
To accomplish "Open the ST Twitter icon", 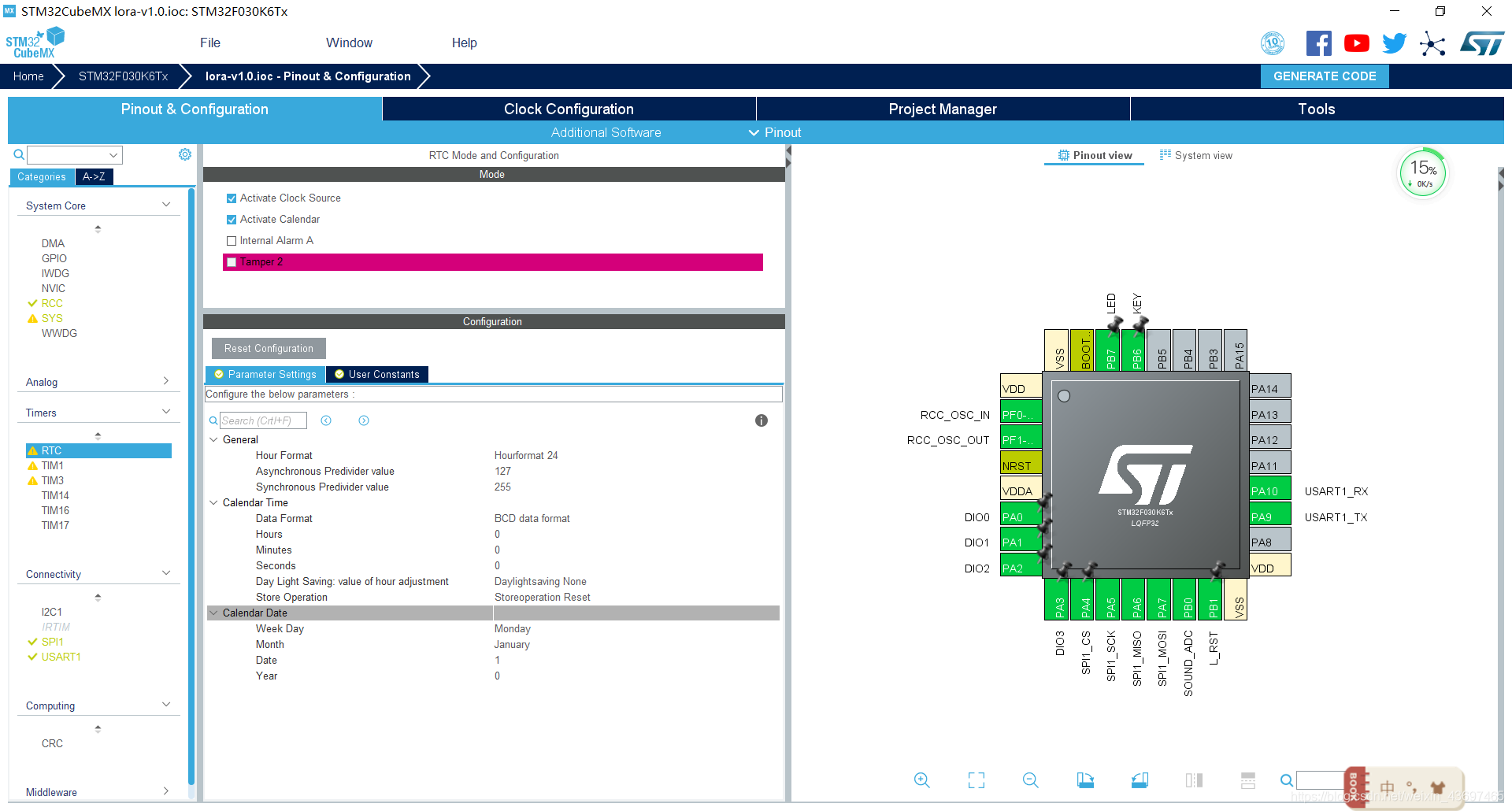I will pyautogui.click(x=1394, y=43).
